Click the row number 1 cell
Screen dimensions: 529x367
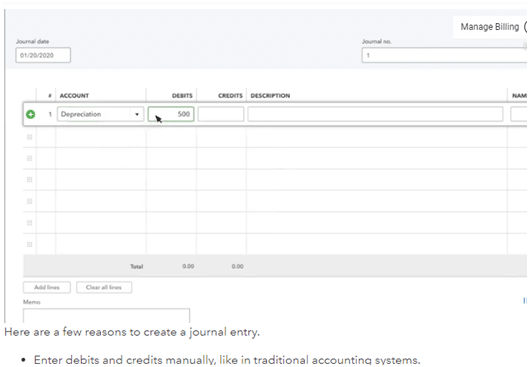[50, 114]
